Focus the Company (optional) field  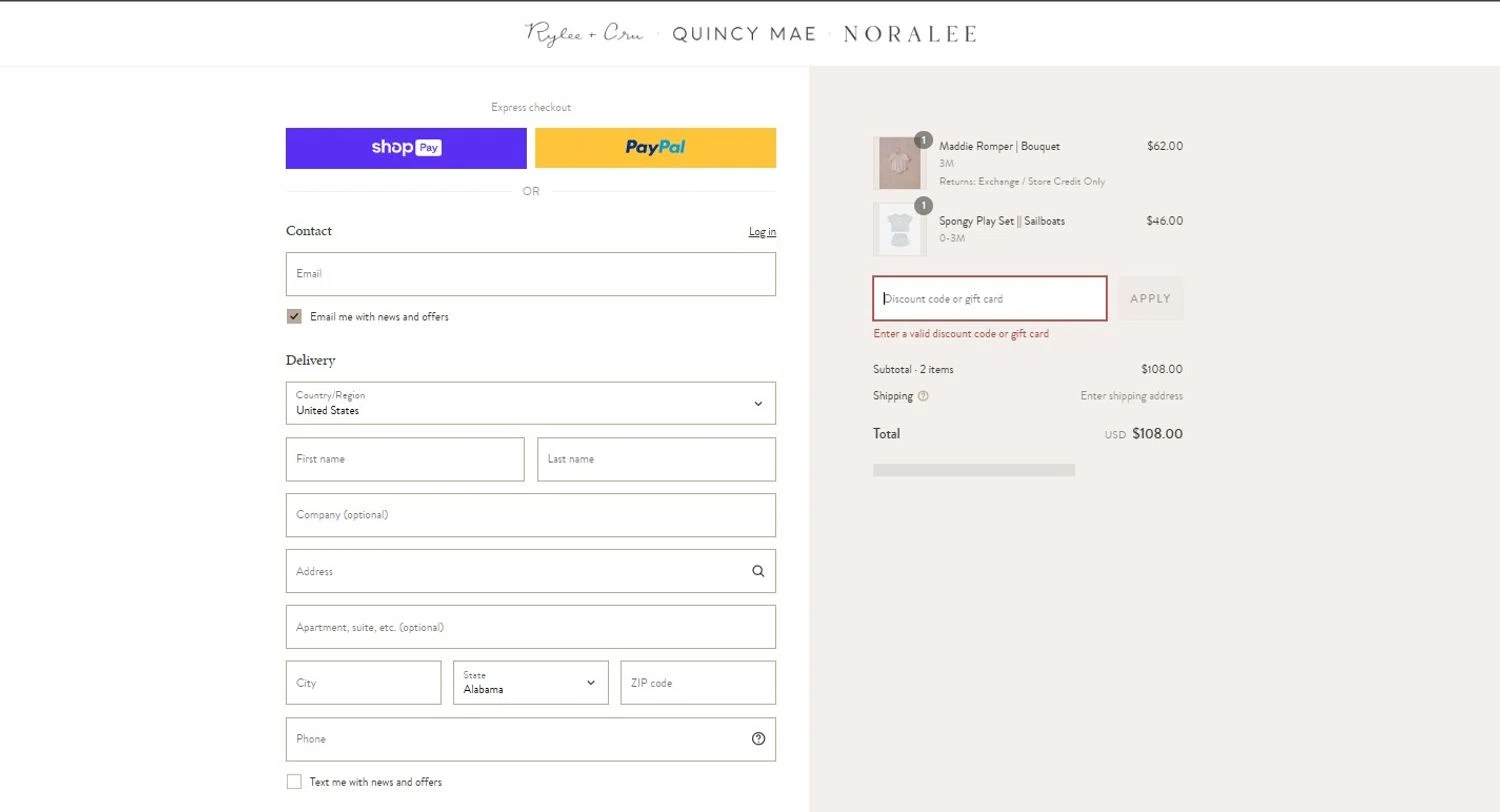coord(531,515)
